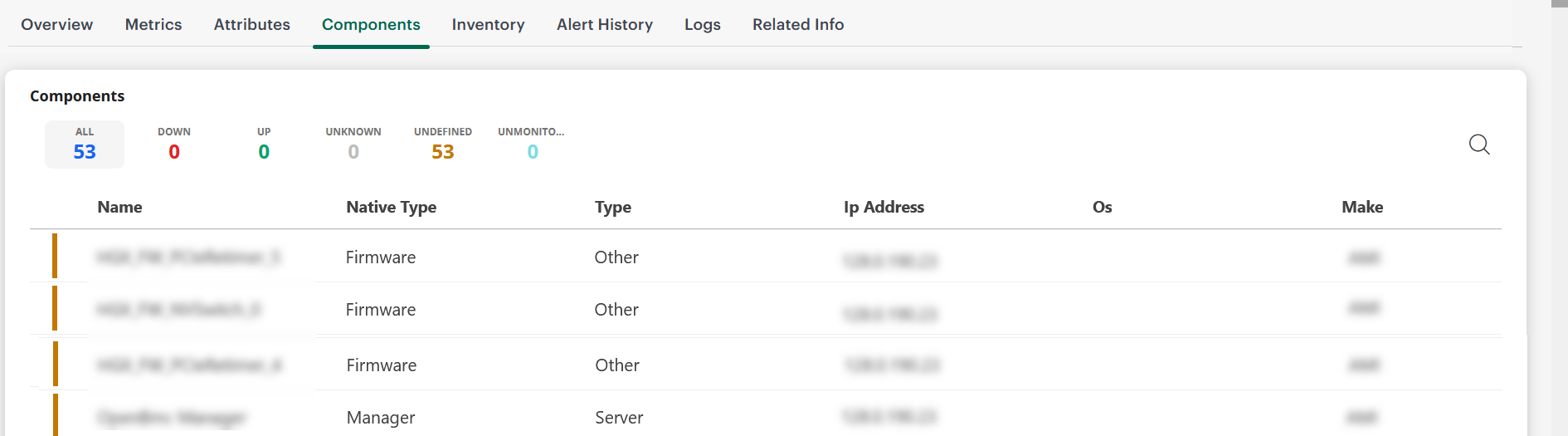This screenshot has width=1568, height=436.
Task: Open the Related Info tab
Action: click(x=798, y=25)
